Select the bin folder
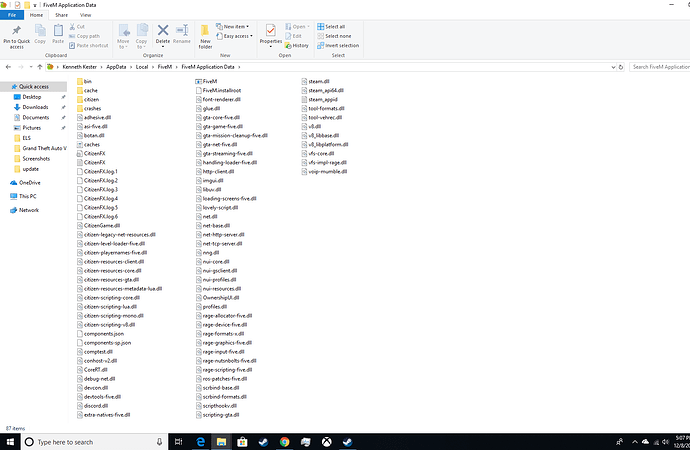Screen dimensions: 690x450 coord(84,81)
